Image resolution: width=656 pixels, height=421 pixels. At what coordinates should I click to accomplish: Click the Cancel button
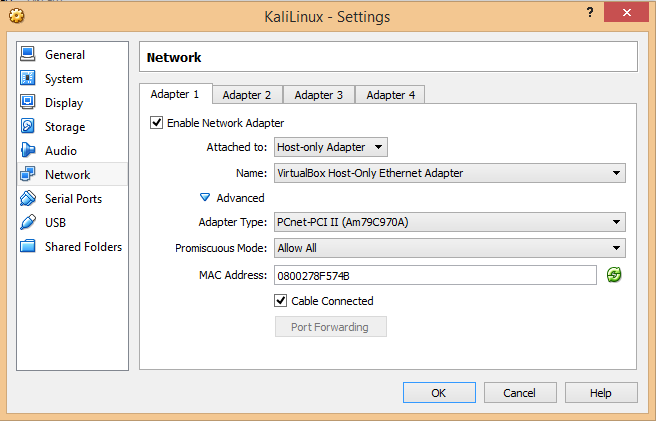point(520,393)
